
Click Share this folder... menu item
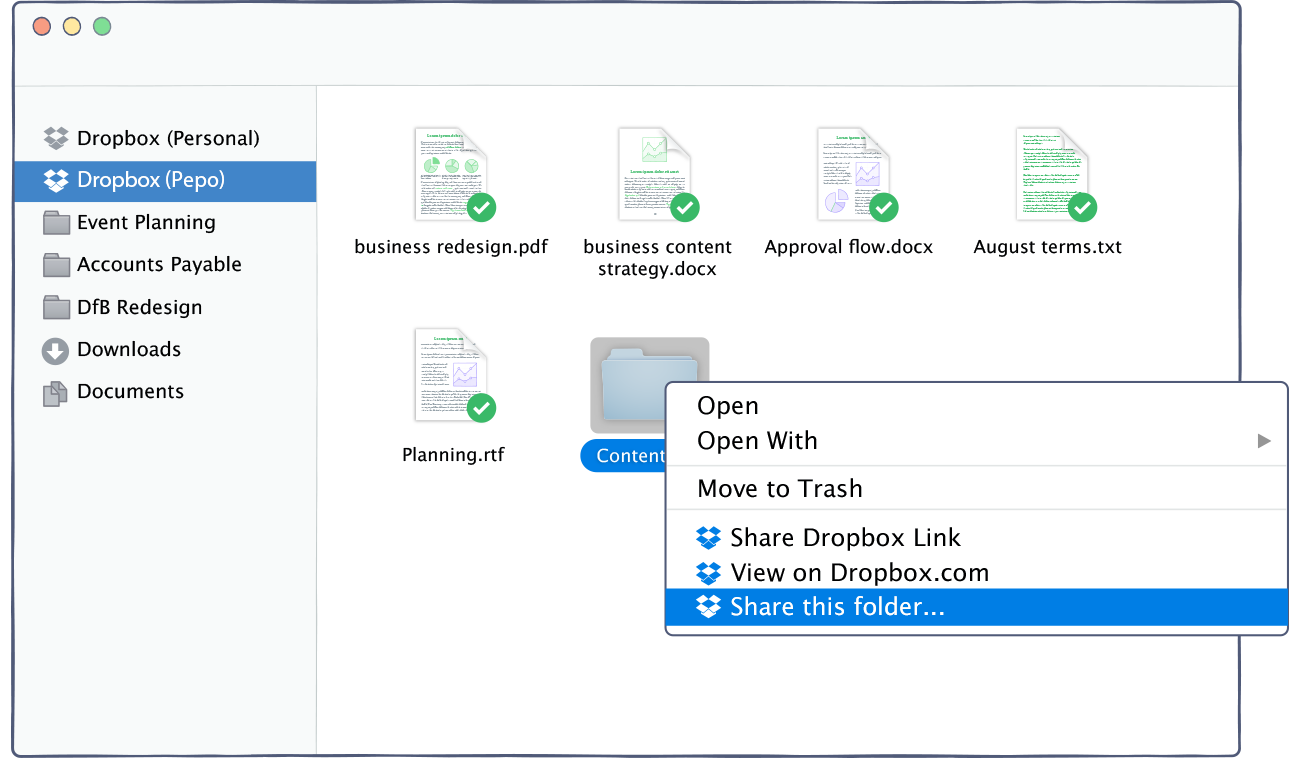[x=836, y=607]
